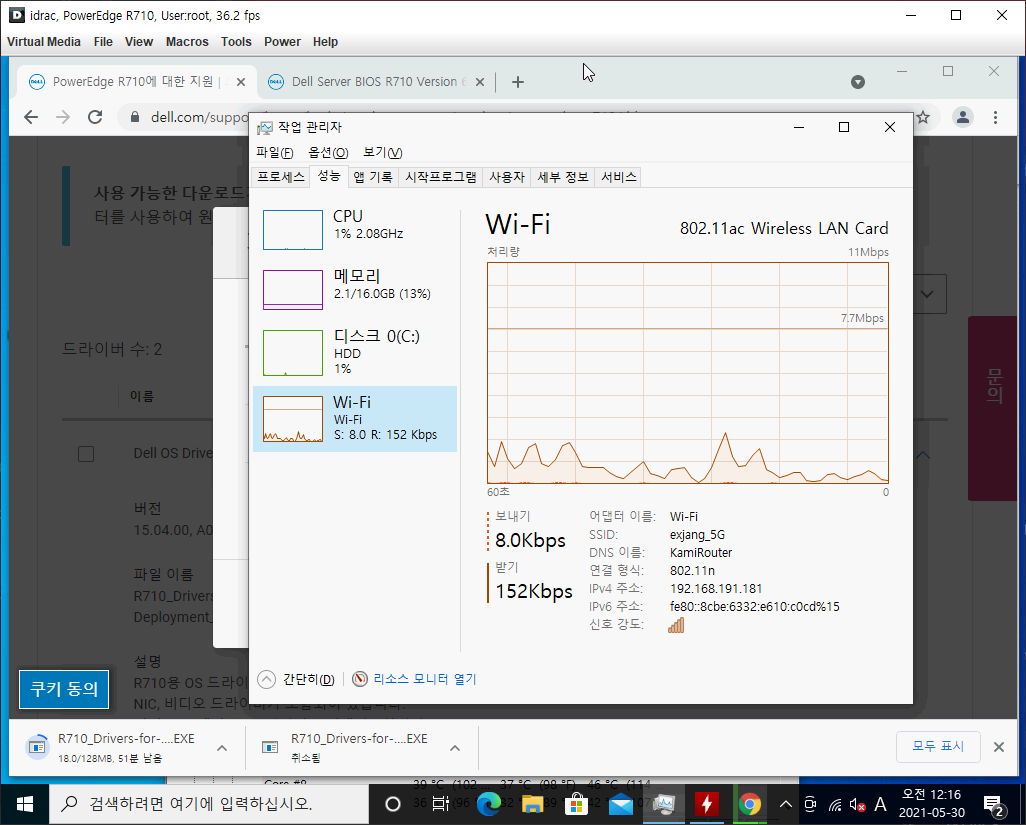Viewport: 1026px width, 825px height.
Task: Show hidden system tray icons
Action: coord(786,804)
